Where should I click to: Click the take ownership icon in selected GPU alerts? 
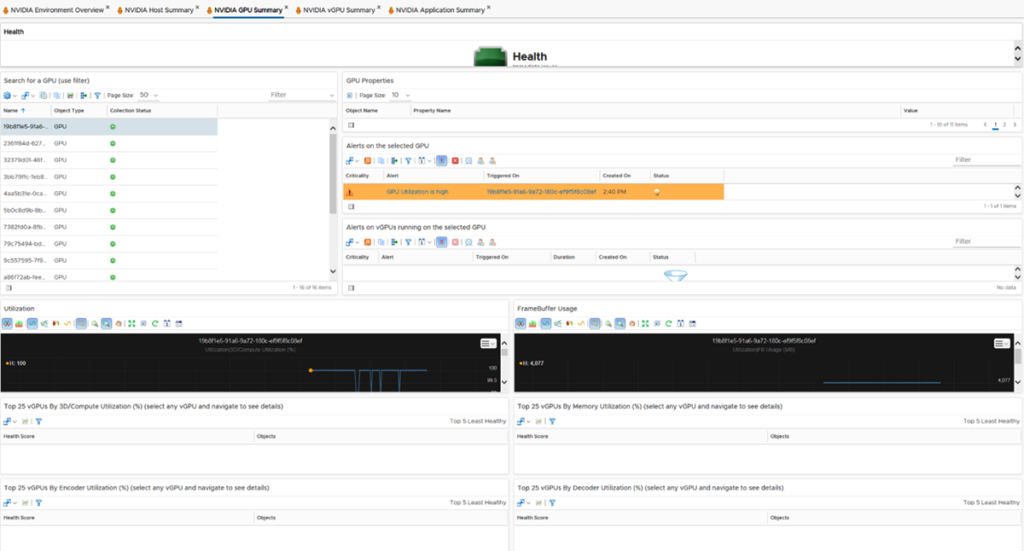tap(481, 161)
